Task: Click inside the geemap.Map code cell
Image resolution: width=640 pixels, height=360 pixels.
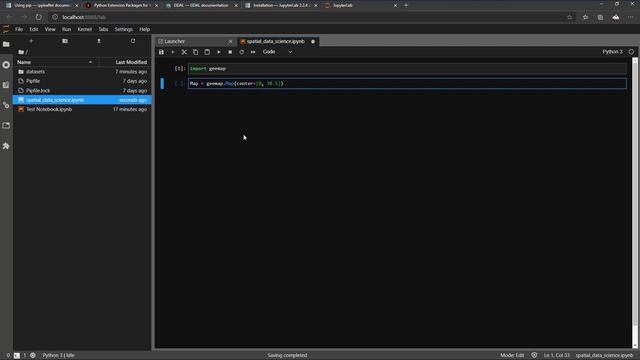Action: coord(407,83)
